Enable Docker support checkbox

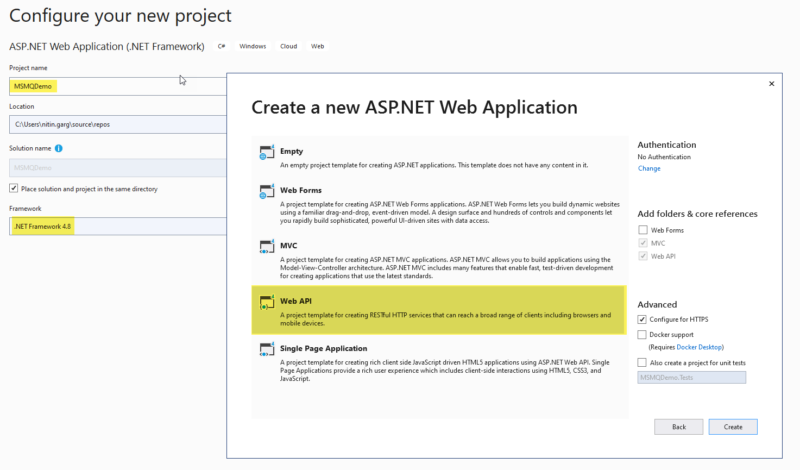[x=642, y=334]
